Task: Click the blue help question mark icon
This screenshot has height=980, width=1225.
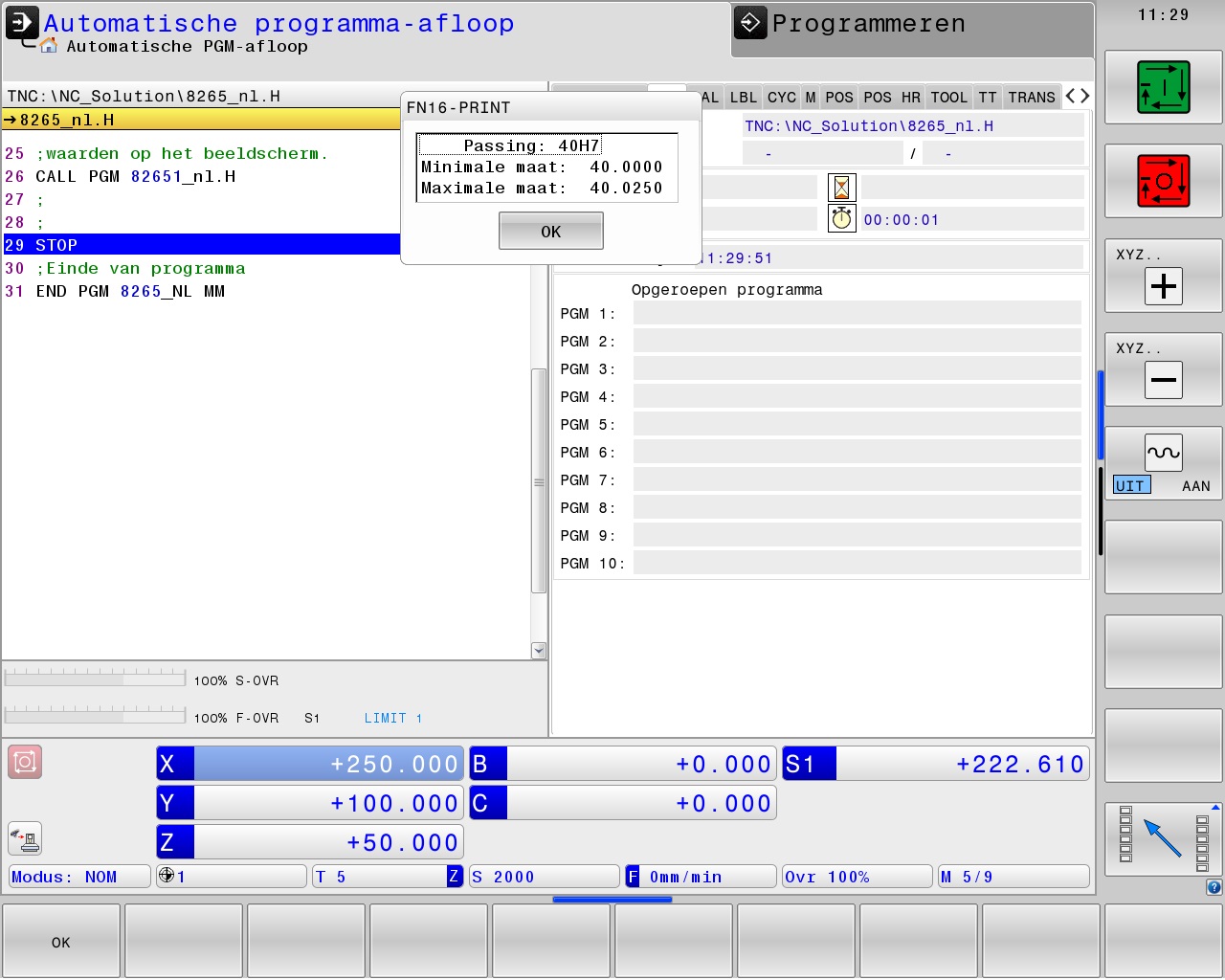Action: [1214, 887]
